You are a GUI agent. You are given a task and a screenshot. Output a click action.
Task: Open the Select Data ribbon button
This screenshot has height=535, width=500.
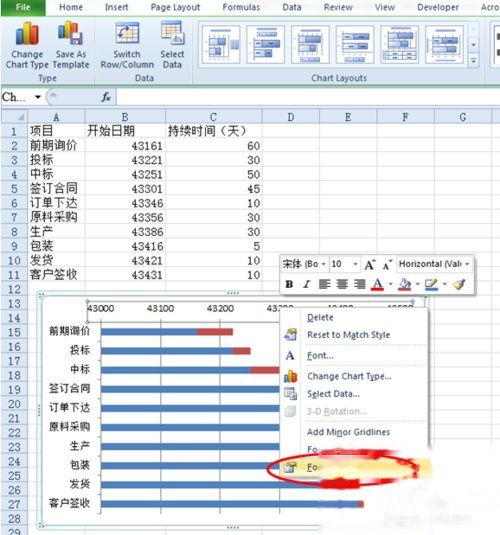pos(172,44)
